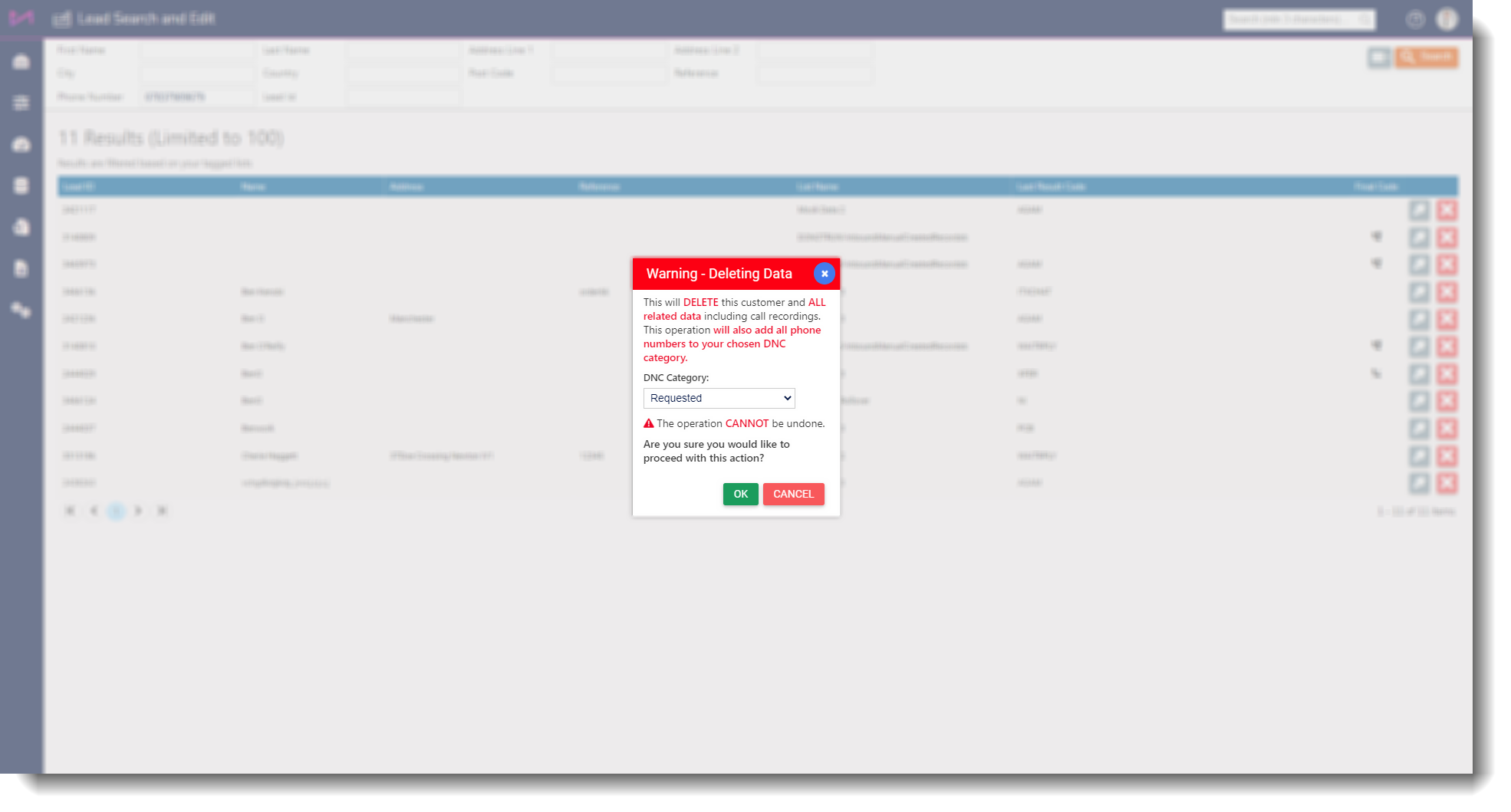The height and width of the screenshot is (812, 1511).
Task: Click the edit icon on the last results row
Action: [x=1419, y=483]
